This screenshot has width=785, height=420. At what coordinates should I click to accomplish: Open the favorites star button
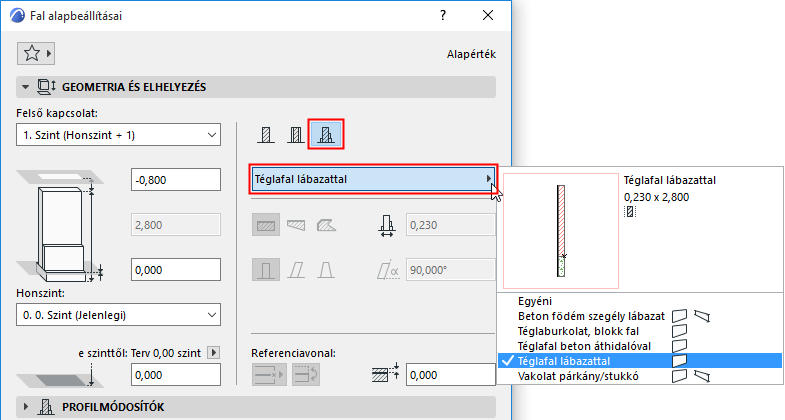[x=36, y=53]
